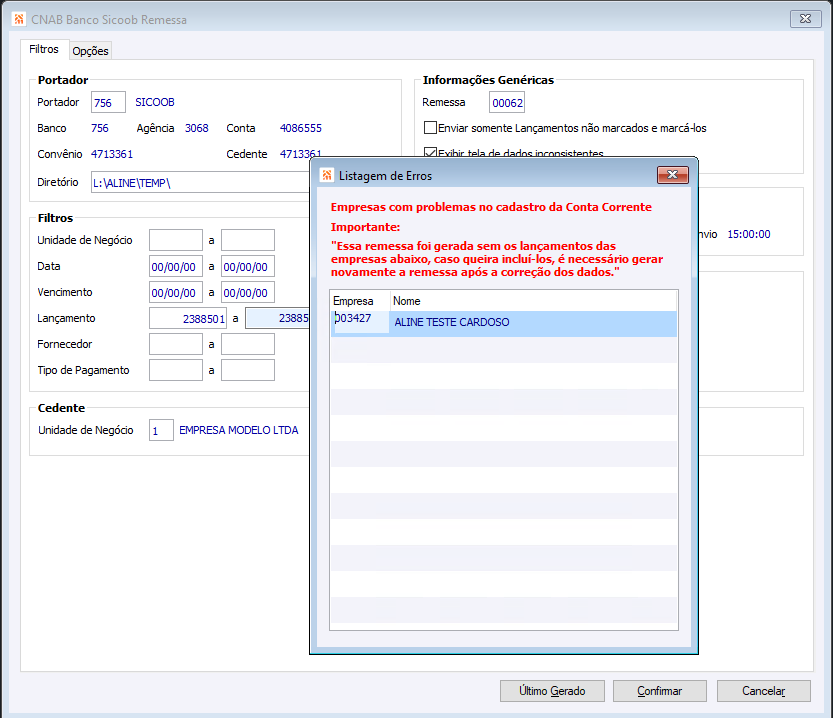The height and width of the screenshot is (718, 833).
Task: Click the EMPRESA MODELO LTDA text
Action: (x=239, y=430)
